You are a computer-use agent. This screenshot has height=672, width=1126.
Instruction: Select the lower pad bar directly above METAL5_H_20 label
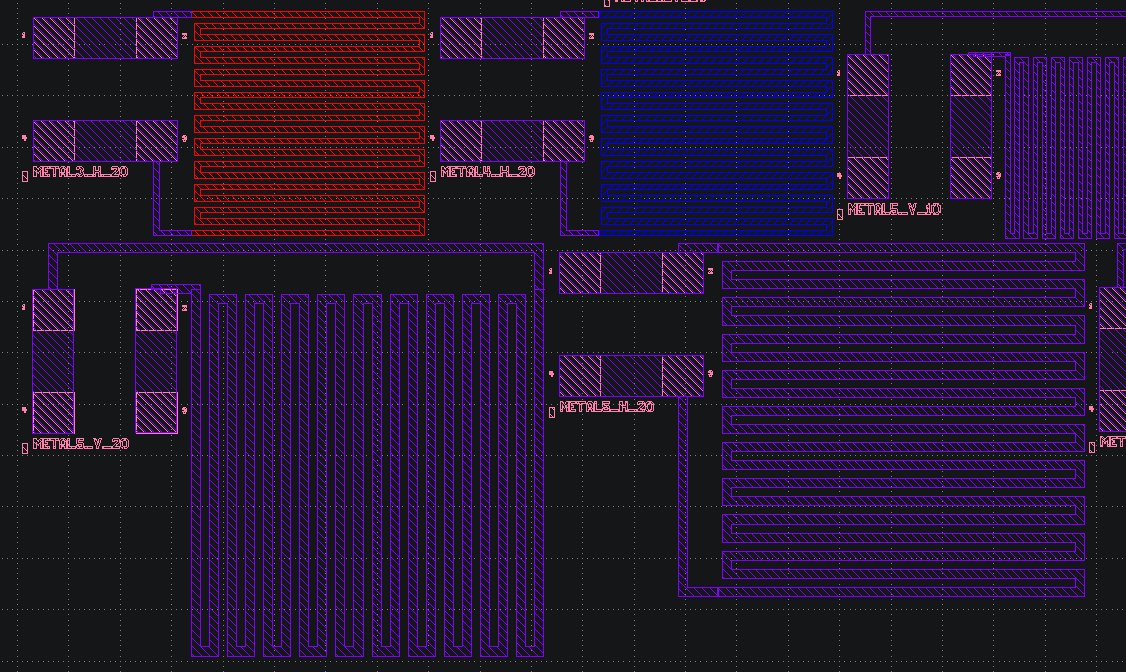click(631, 376)
